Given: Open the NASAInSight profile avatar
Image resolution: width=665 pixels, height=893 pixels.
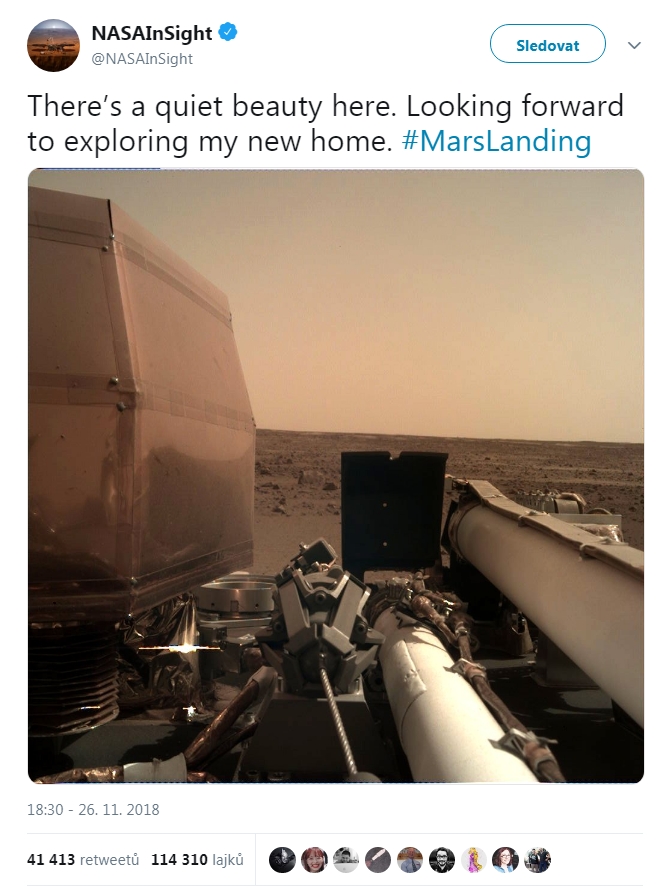Looking at the screenshot, I should 54,45.
